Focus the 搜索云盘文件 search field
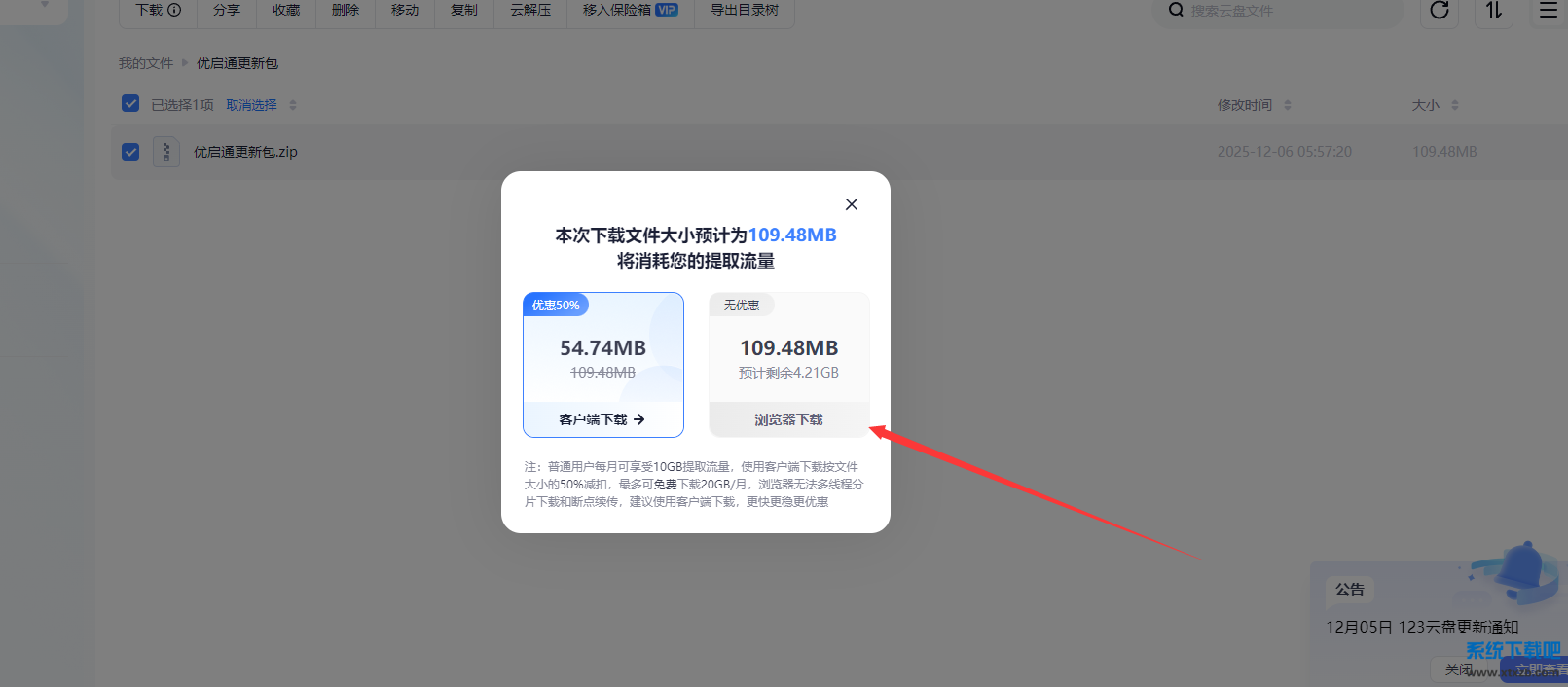The width and height of the screenshot is (1568, 687). tap(1279, 10)
